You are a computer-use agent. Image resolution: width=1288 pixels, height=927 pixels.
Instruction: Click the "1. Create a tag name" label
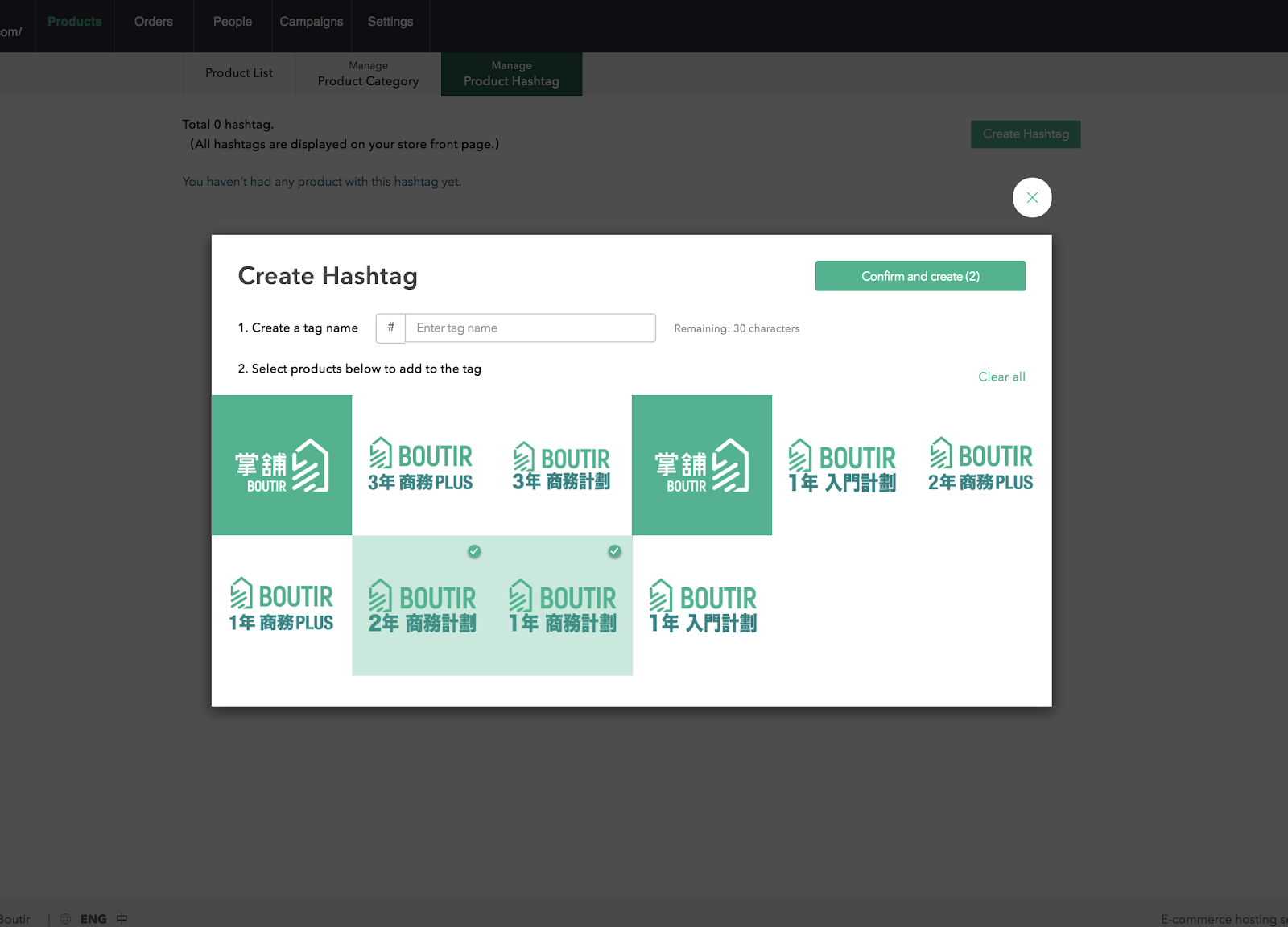(298, 328)
